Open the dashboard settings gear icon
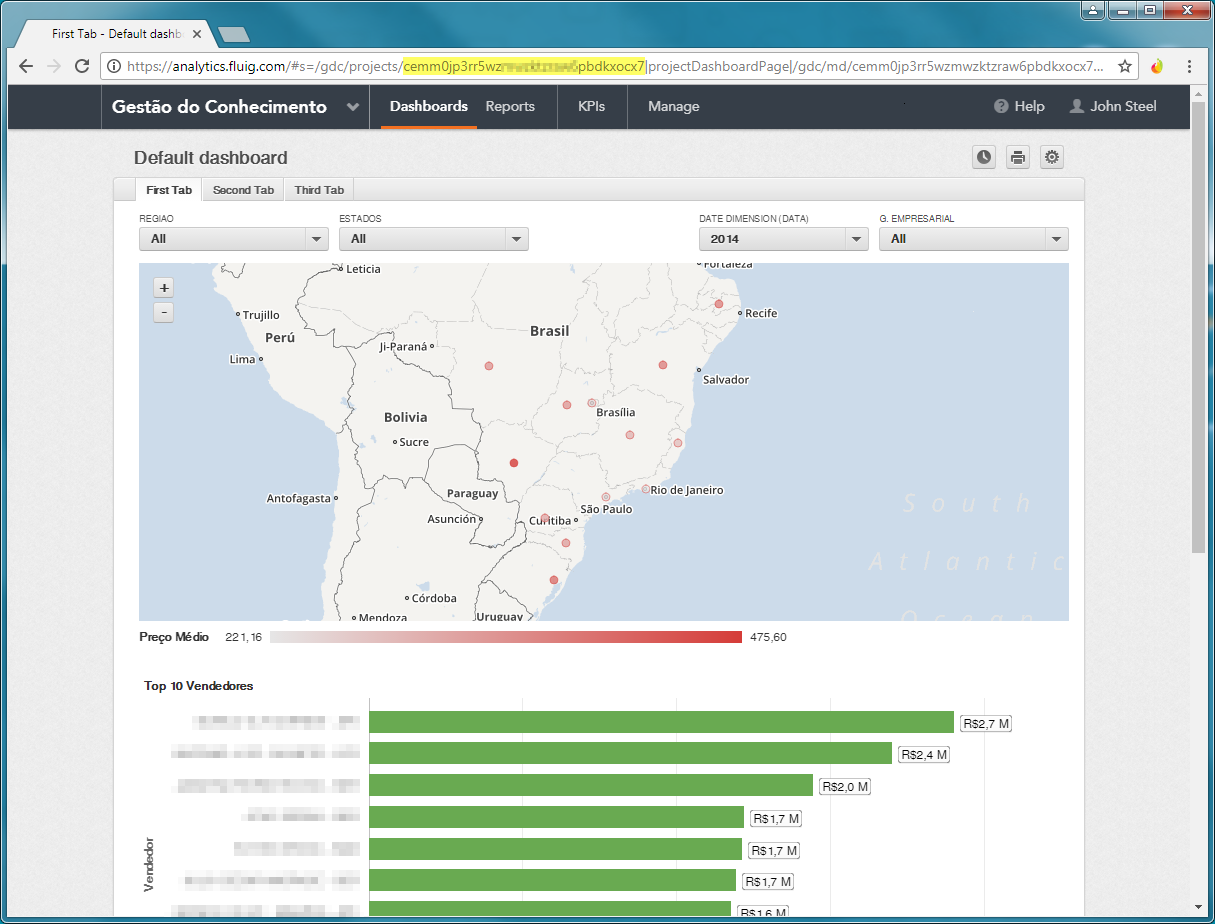The image size is (1215, 924). tap(1050, 157)
